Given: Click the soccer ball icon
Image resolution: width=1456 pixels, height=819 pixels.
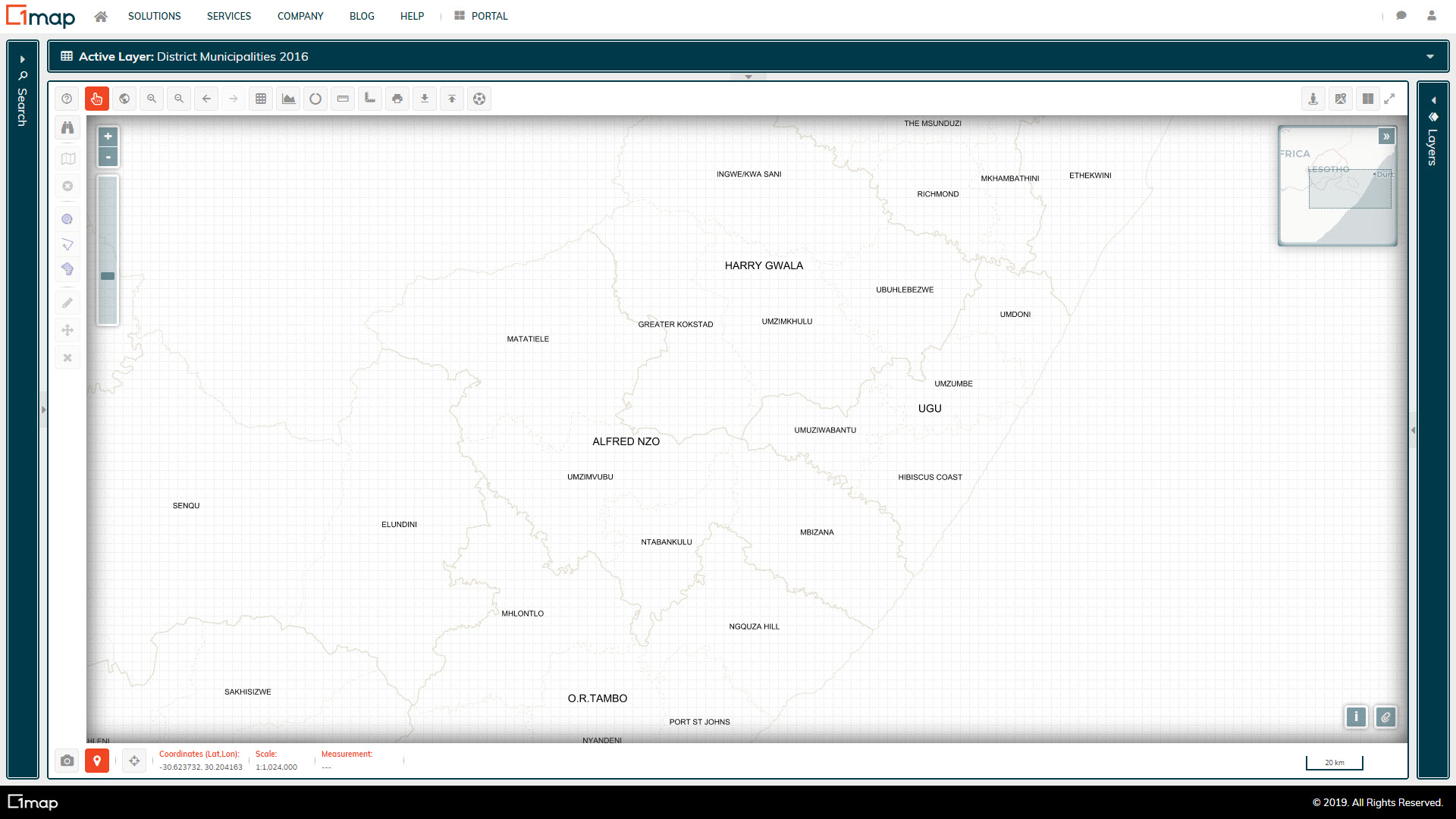Looking at the screenshot, I should (479, 99).
